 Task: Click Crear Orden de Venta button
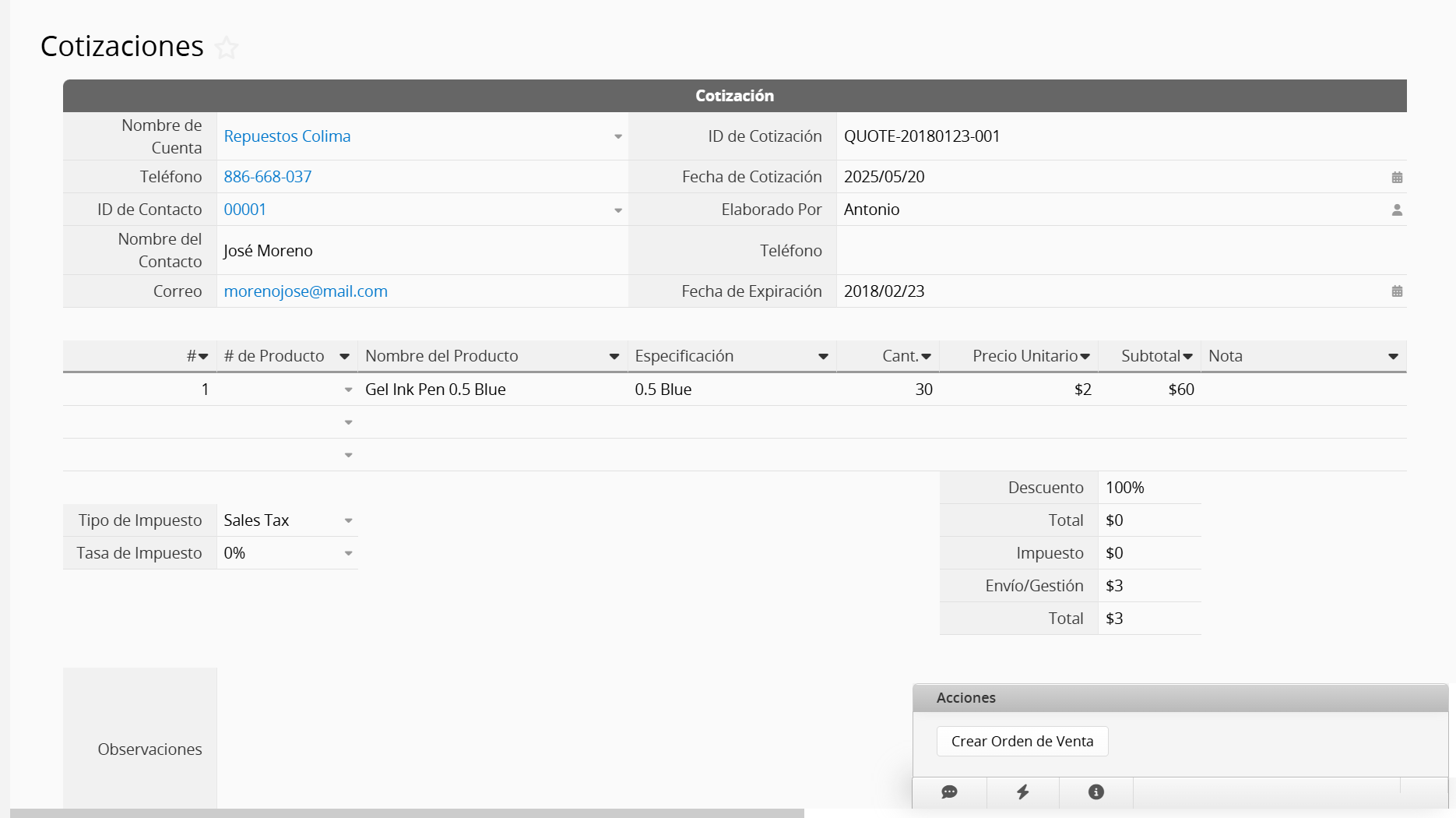tap(1022, 742)
